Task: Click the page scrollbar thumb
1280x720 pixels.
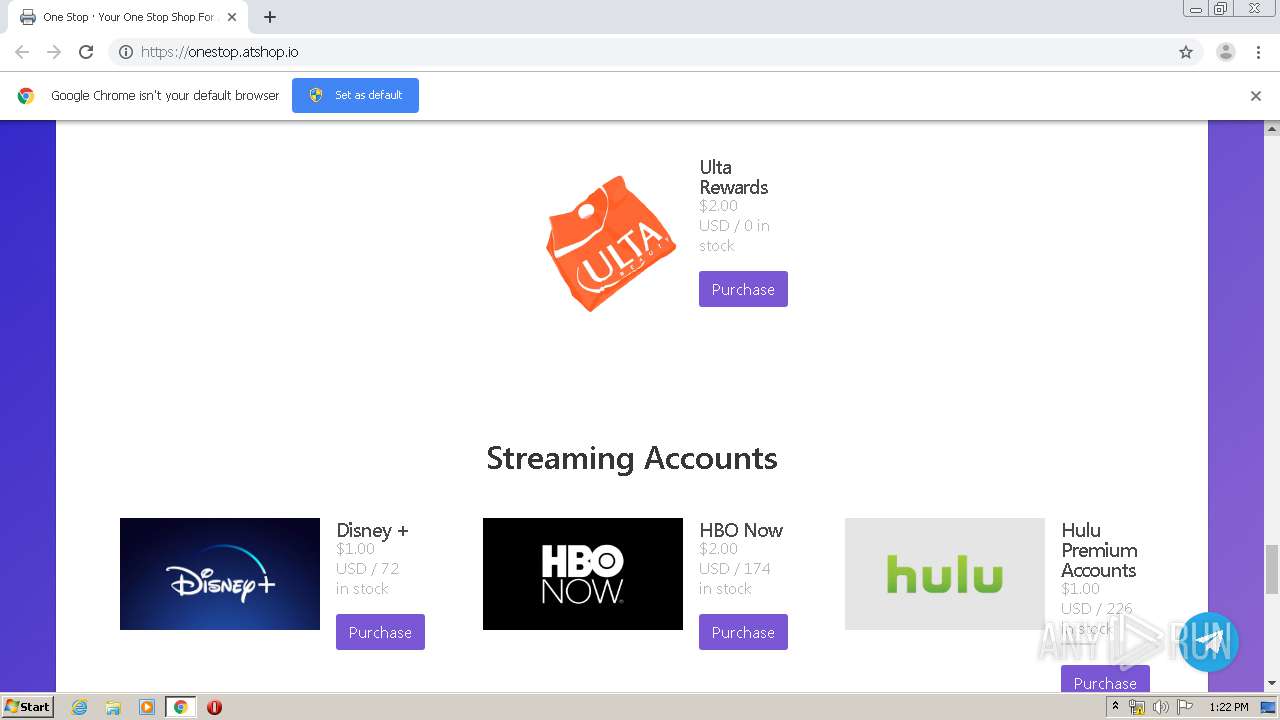Action: coord(1272,569)
